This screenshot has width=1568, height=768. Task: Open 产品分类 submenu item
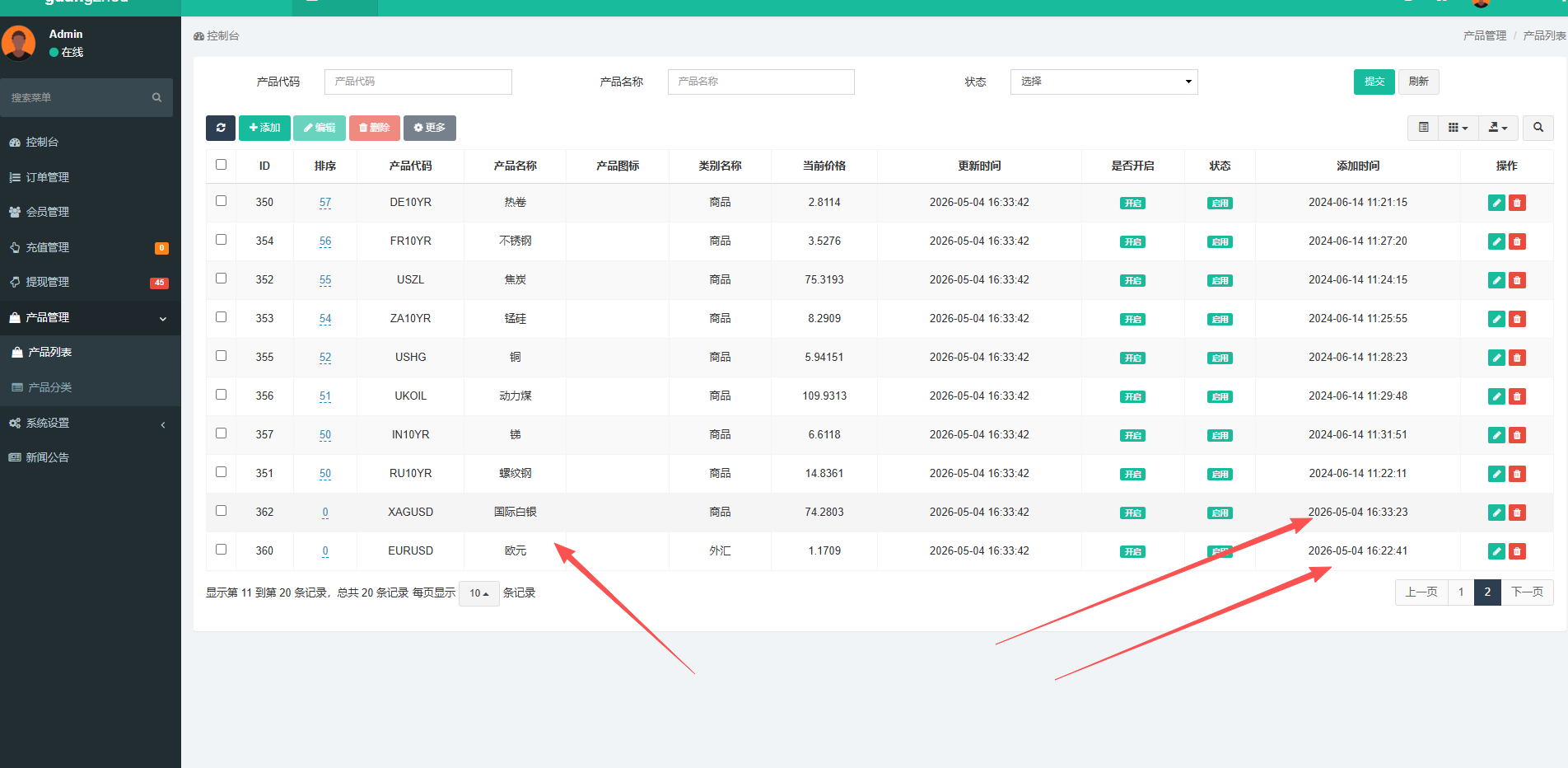pyautogui.click(x=91, y=387)
